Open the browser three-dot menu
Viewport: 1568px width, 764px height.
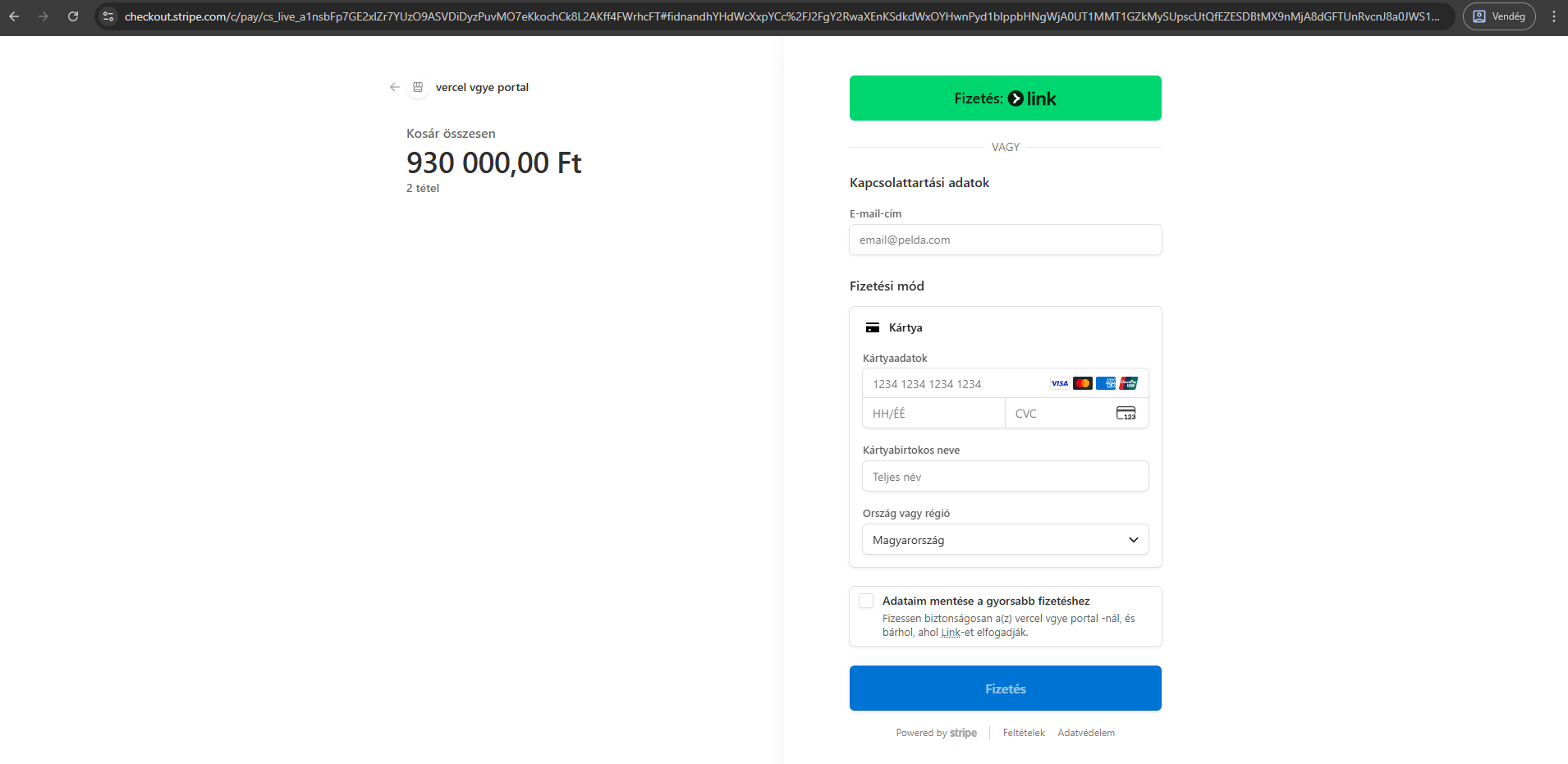1553,16
